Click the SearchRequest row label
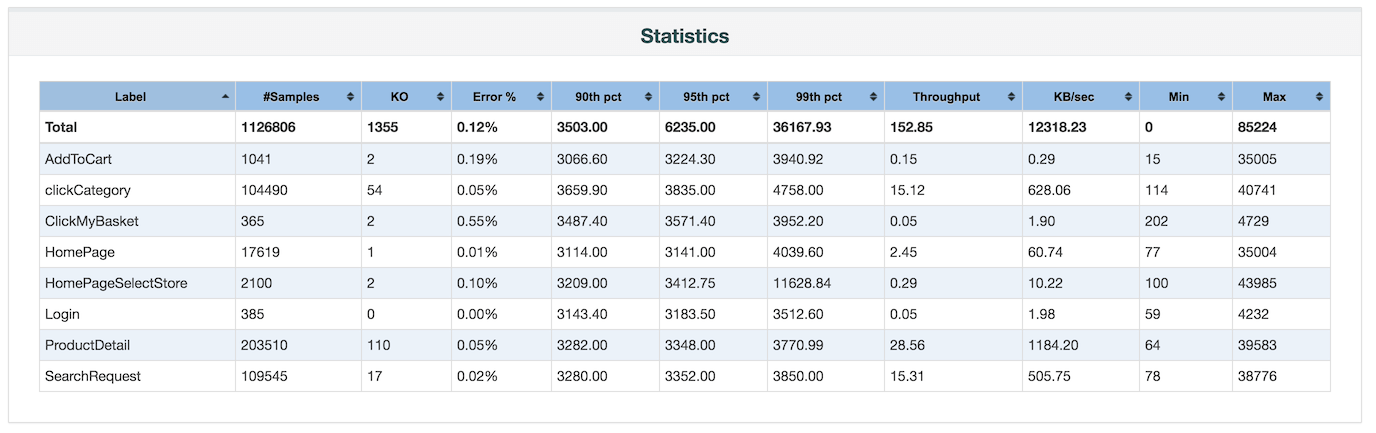The width and height of the screenshot is (1376, 433). (x=93, y=376)
